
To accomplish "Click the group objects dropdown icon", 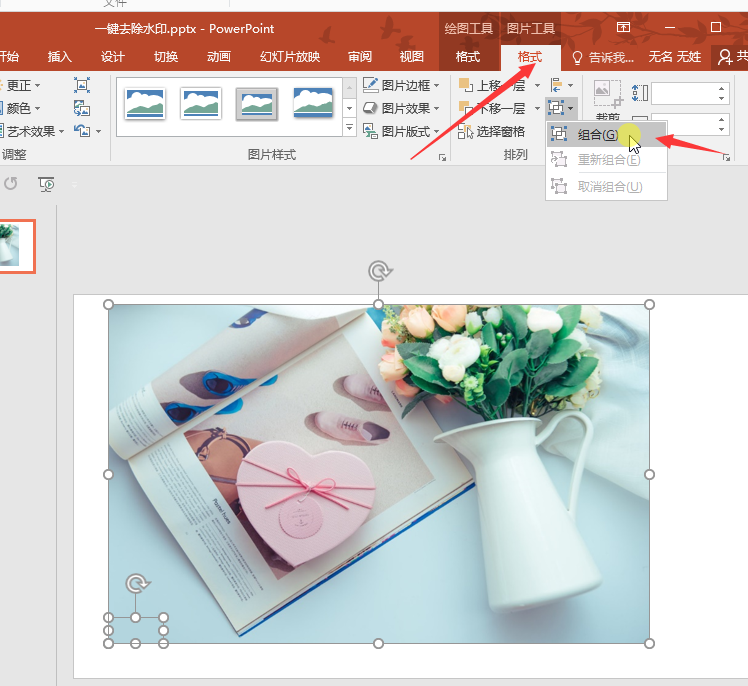I will [x=561, y=108].
